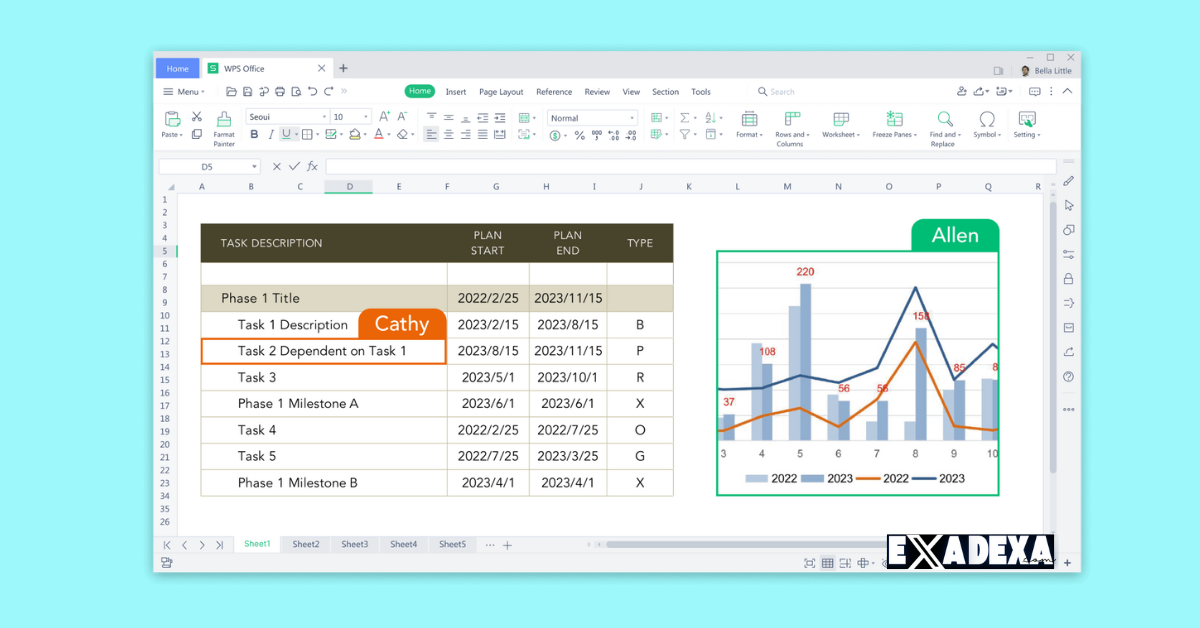This screenshot has width=1200, height=628.
Task: Click the fx insert function button
Action: click(x=311, y=166)
